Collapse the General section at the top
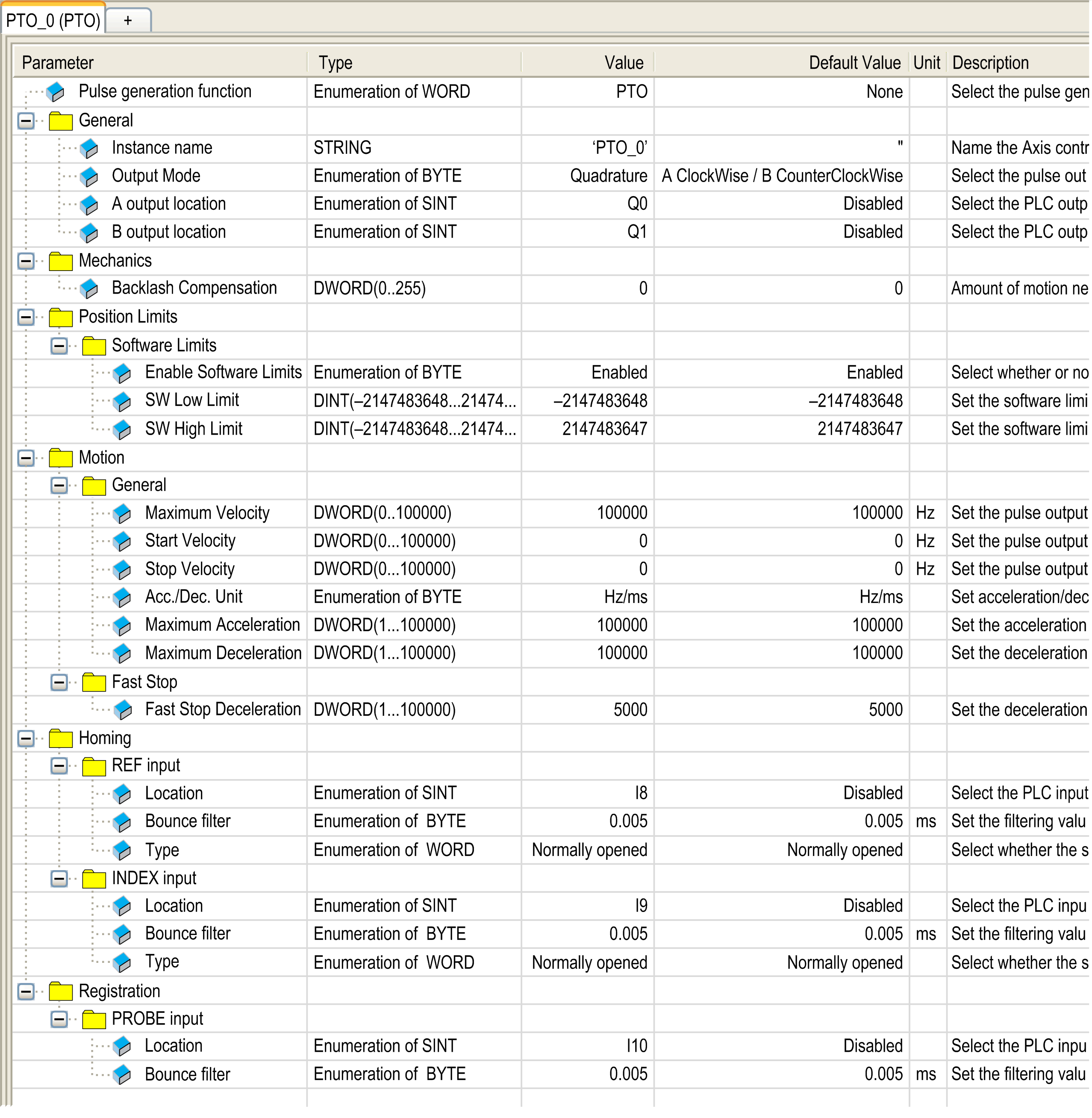Screen dimensions: 1092x1118 point(26,121)
